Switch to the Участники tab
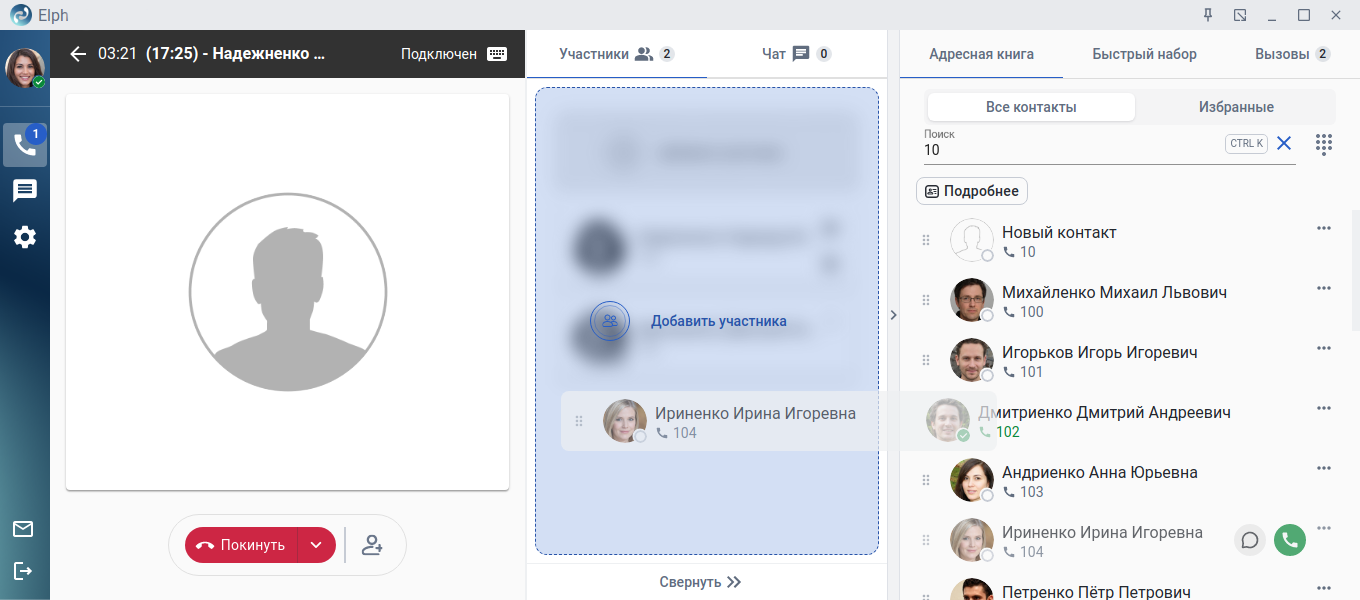This screenshot has height=600, width=1360. 616,54
